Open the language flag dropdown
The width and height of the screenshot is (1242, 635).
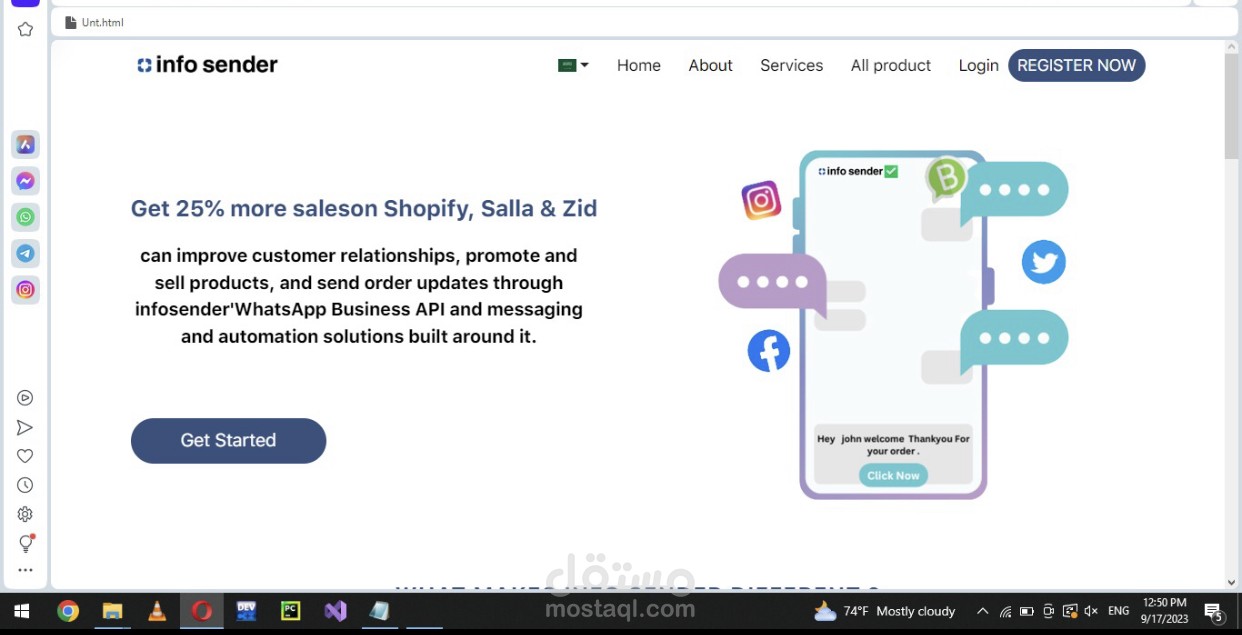pos(573,65)
